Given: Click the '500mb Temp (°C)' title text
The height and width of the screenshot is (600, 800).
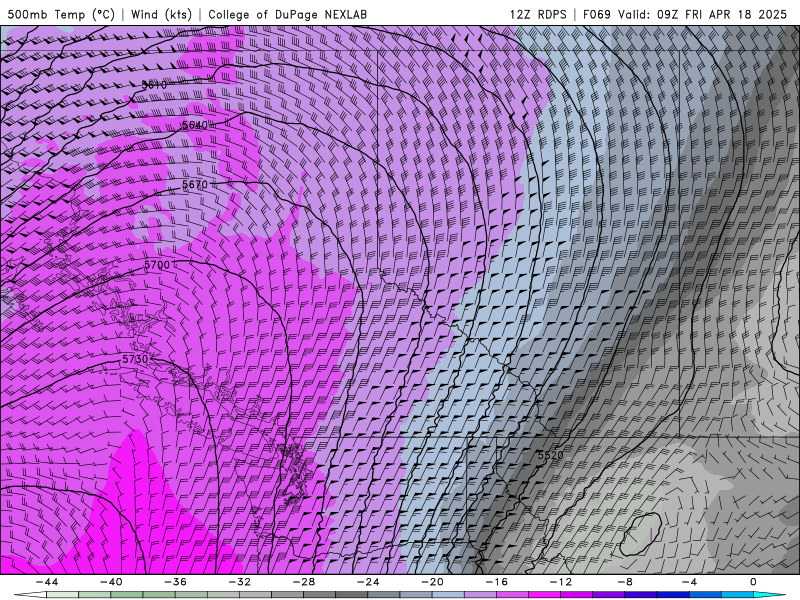Looking at the screenshot, I should [x=61, y=14].
